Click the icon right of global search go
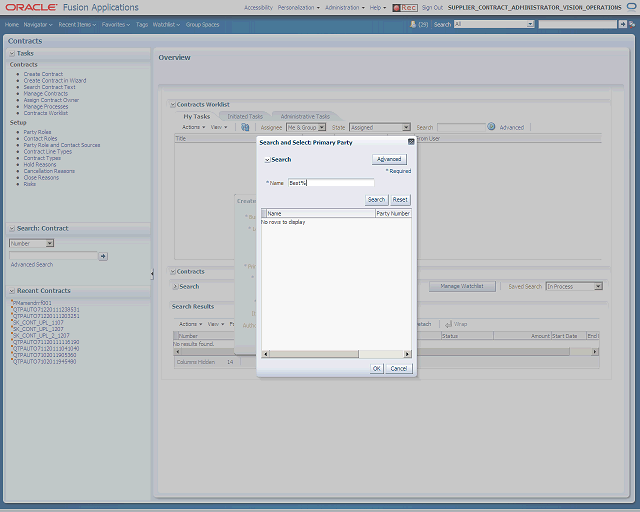 [632, 24]
